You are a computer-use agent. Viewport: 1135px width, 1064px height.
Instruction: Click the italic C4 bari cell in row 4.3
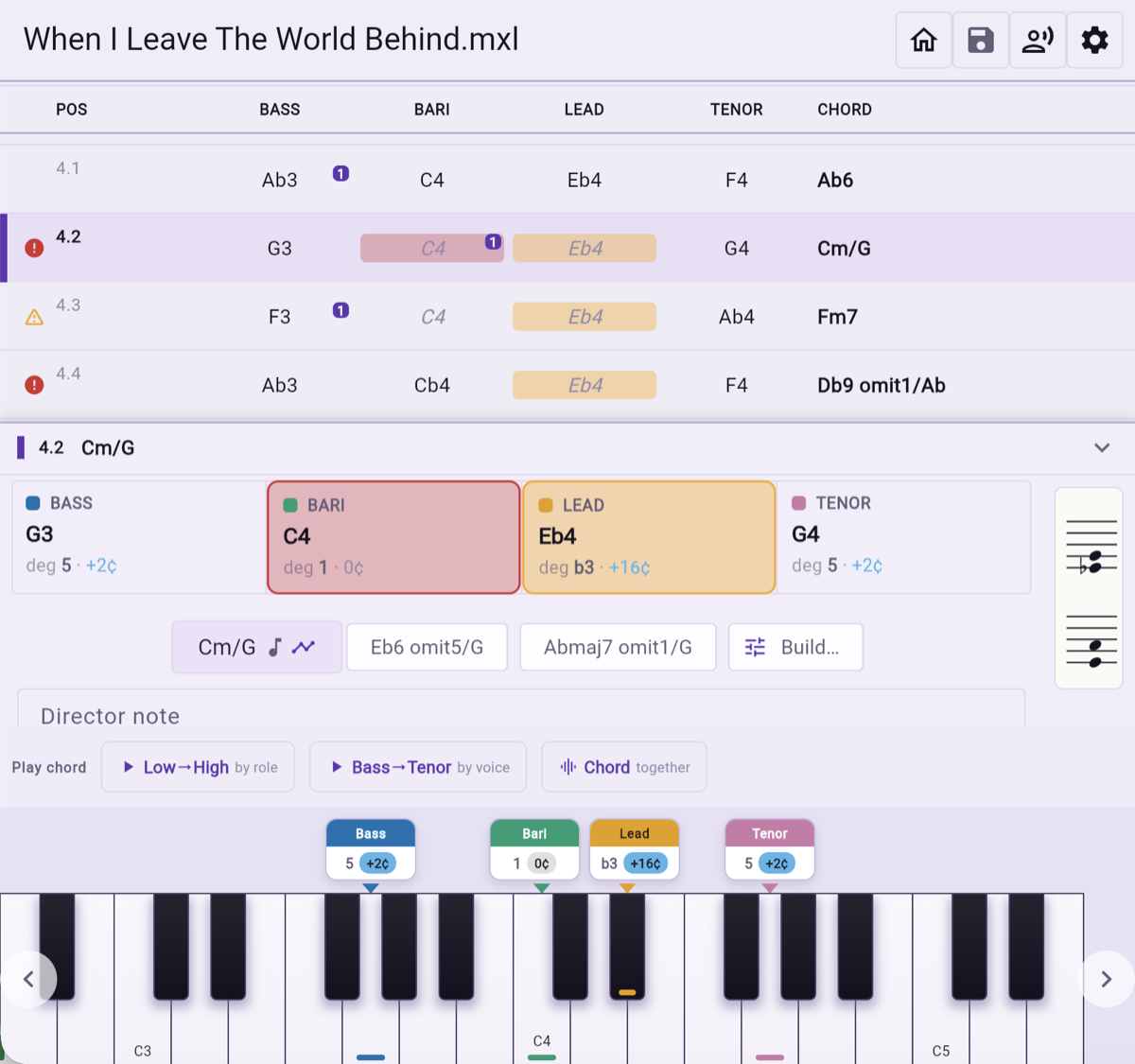point(432,317)
